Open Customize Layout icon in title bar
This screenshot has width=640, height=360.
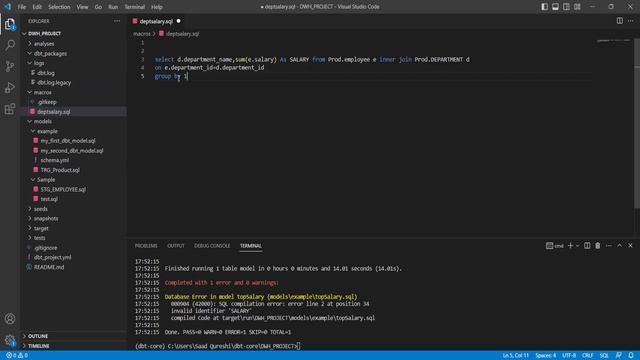577,7
